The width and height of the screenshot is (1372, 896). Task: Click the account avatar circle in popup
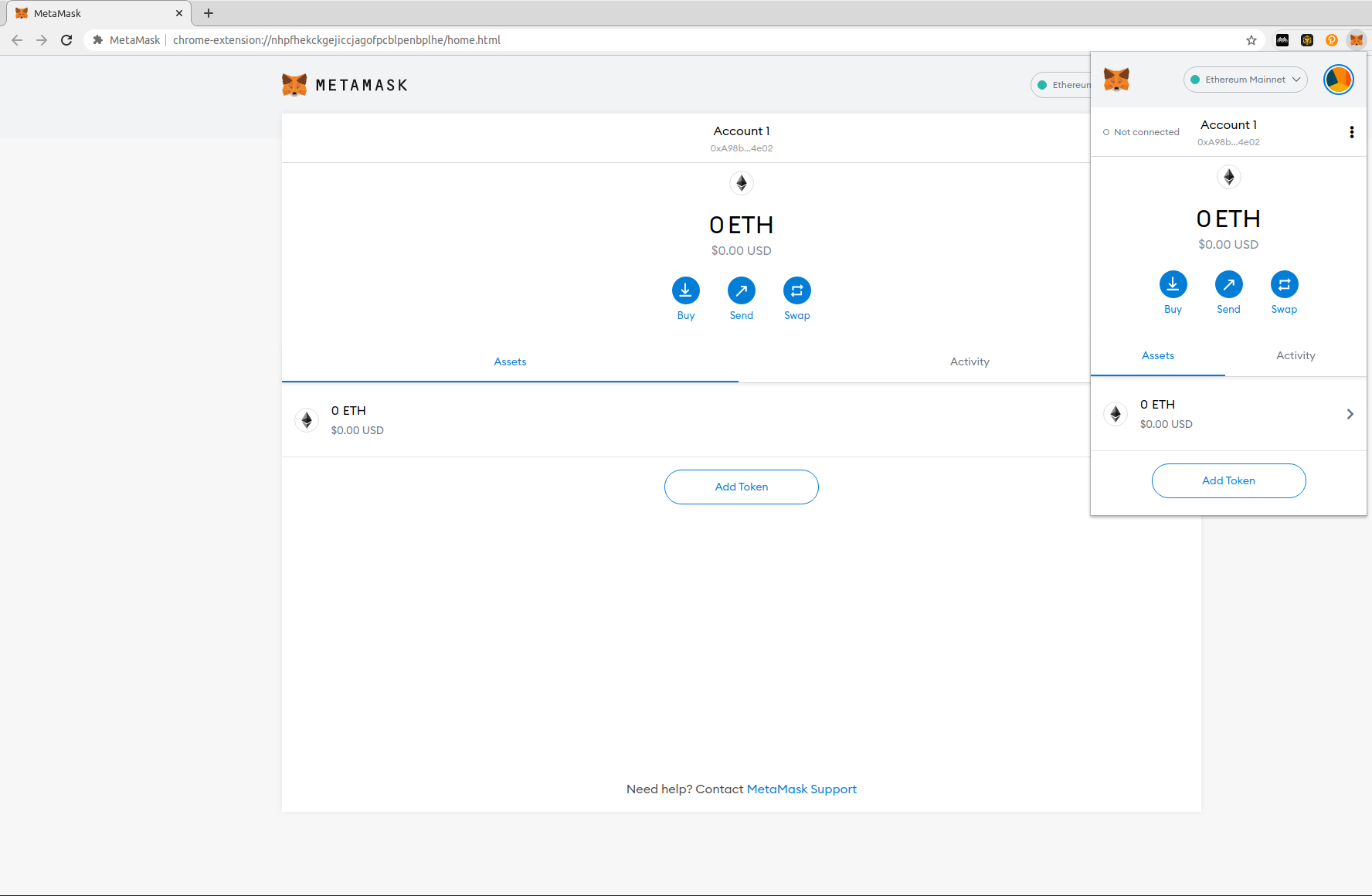pos(1338,80)
